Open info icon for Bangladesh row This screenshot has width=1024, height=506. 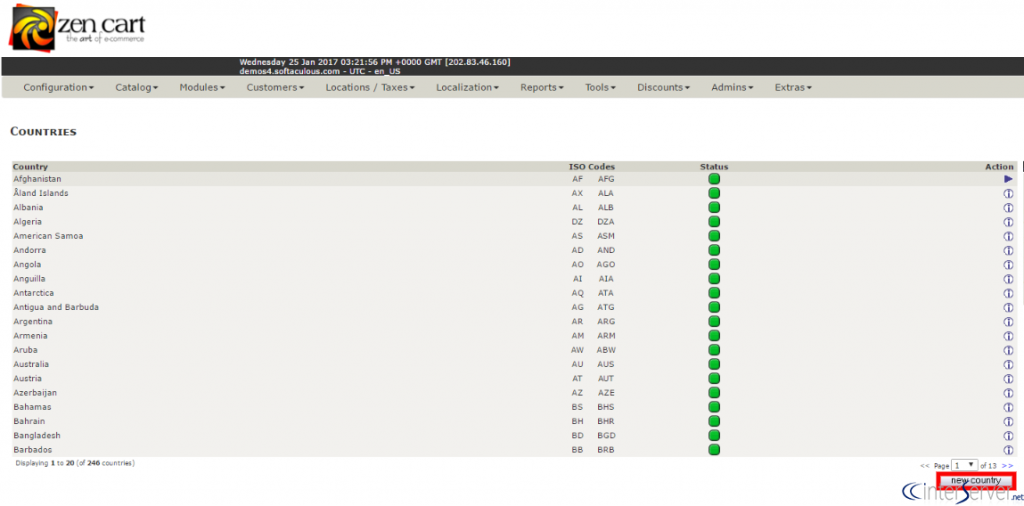coord(1008,435)
